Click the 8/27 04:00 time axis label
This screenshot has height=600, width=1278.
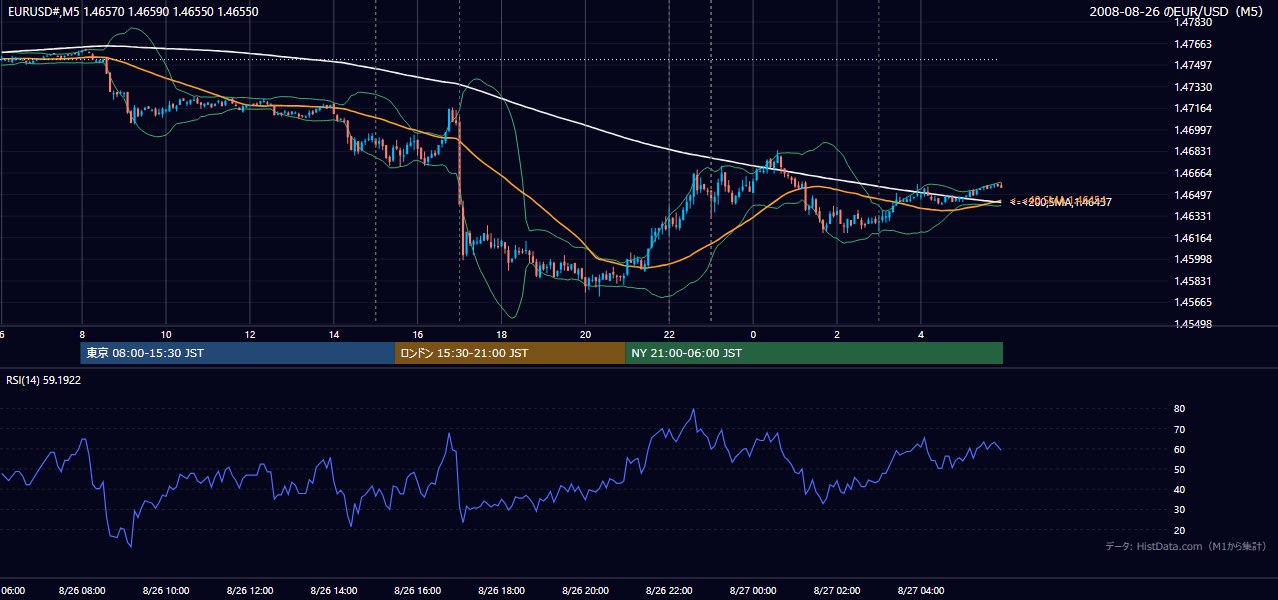point(921,590)
